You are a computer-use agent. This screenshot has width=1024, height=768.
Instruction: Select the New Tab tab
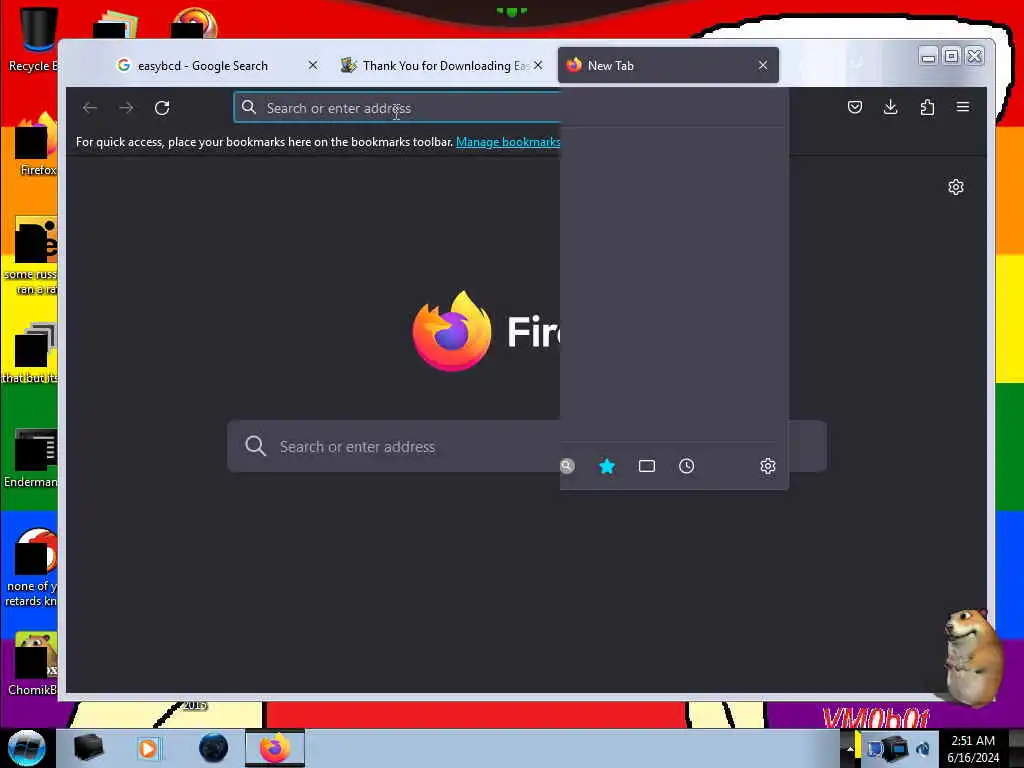click(x=668, y=65)
